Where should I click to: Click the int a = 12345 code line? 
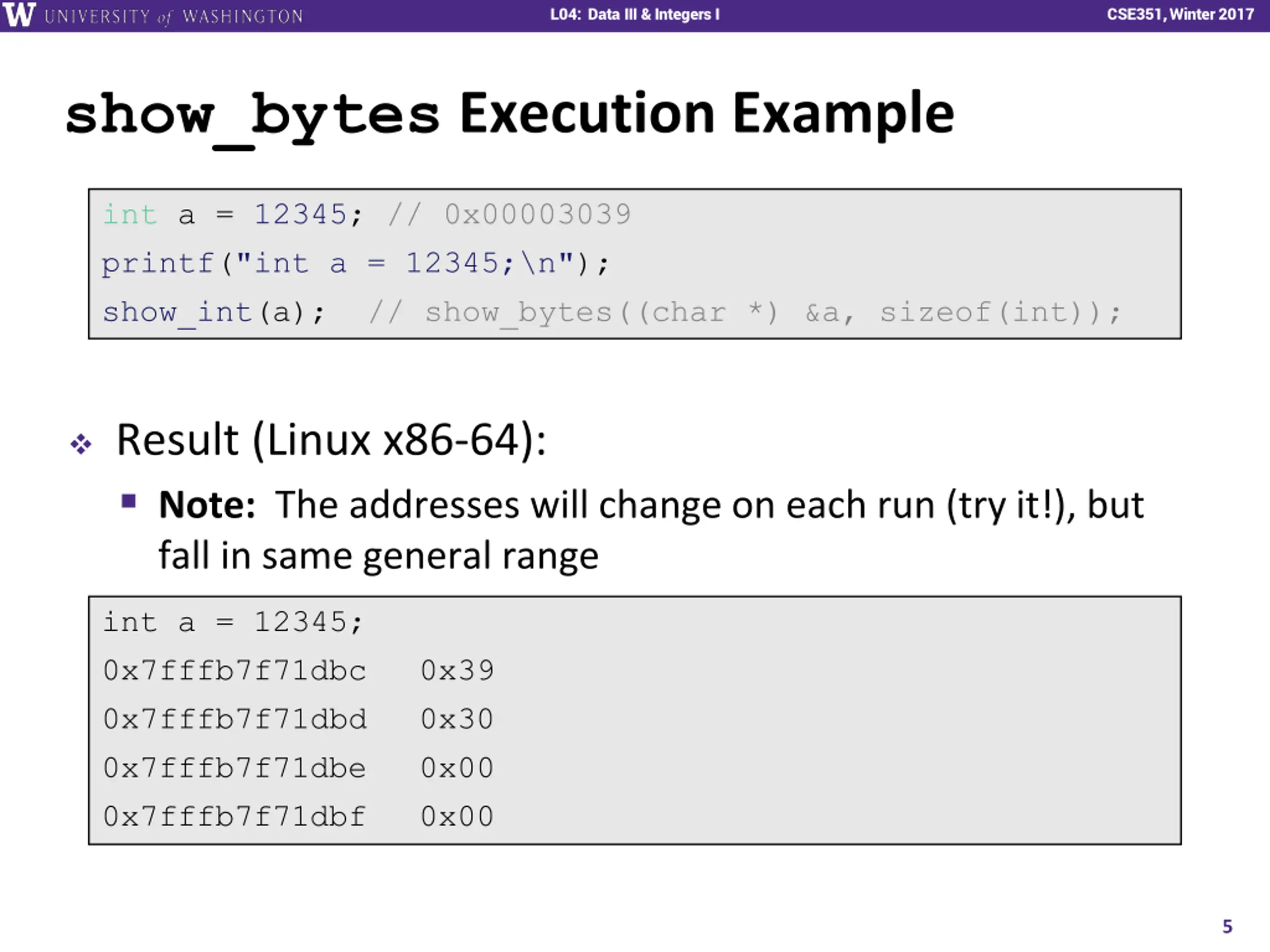coord(233,215)
